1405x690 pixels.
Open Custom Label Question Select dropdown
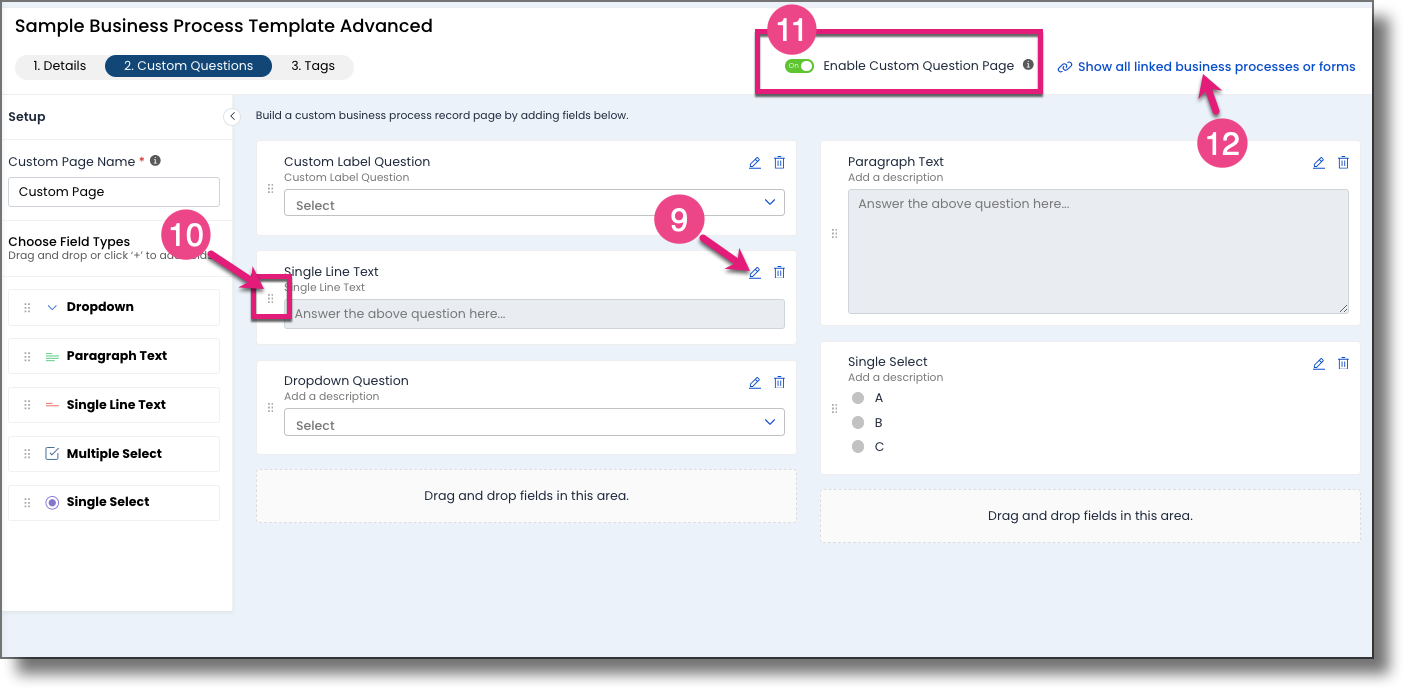tap(534, 203)
